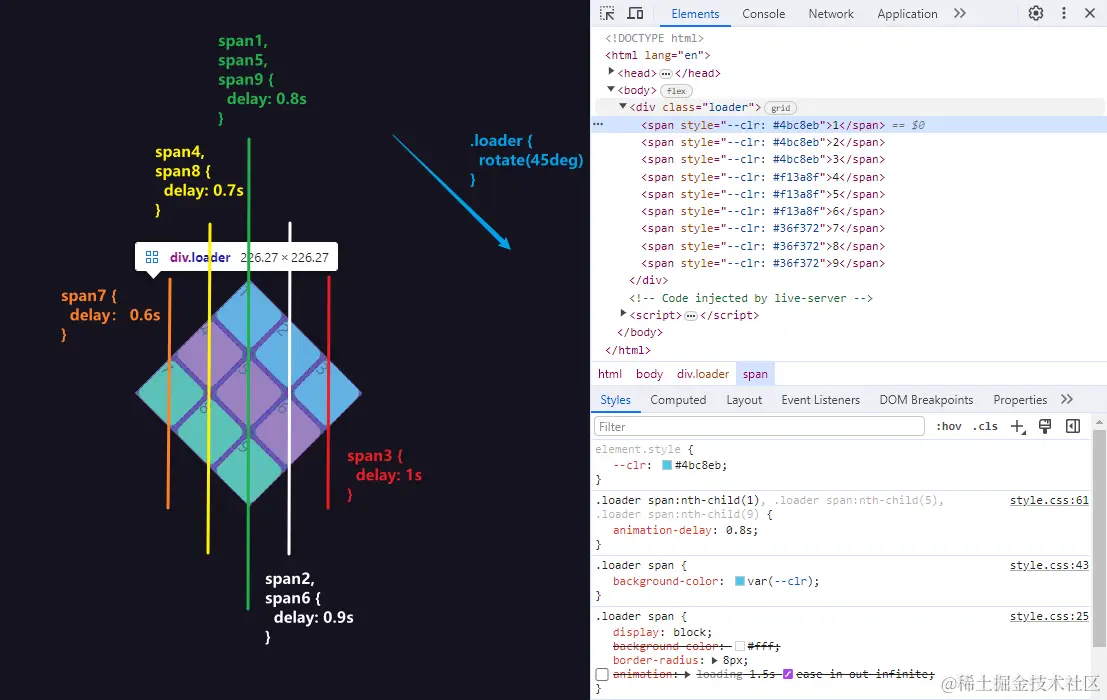Switch to the Computed pane
1107x700 pixels.
point(678,400)
